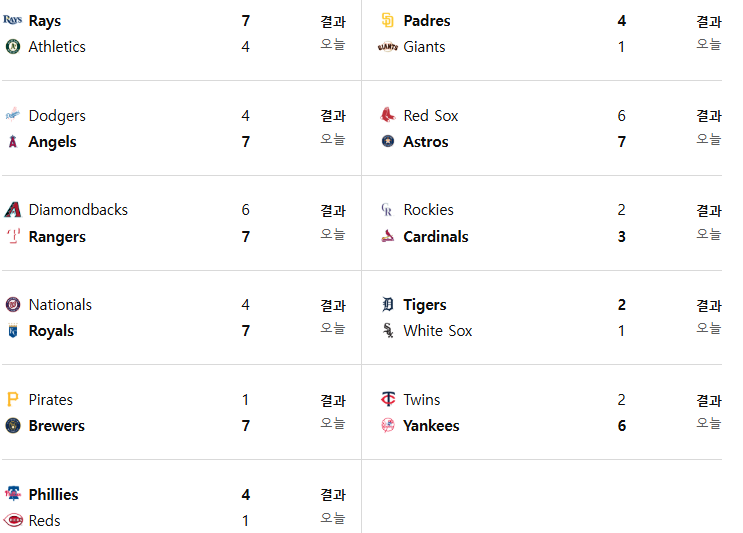The height and width of the screenshot is (533, 743).
Task: Click the Rays team logo
Action: 12,20
